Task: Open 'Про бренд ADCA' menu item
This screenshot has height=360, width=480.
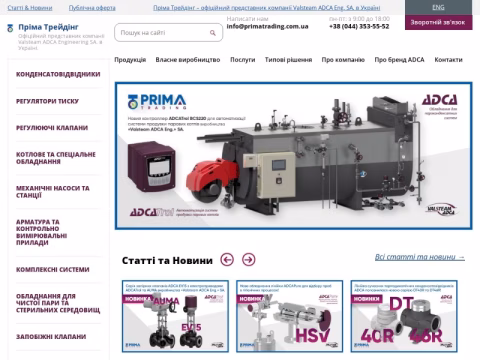Action: pyautogui.click(x=399, y=60)
